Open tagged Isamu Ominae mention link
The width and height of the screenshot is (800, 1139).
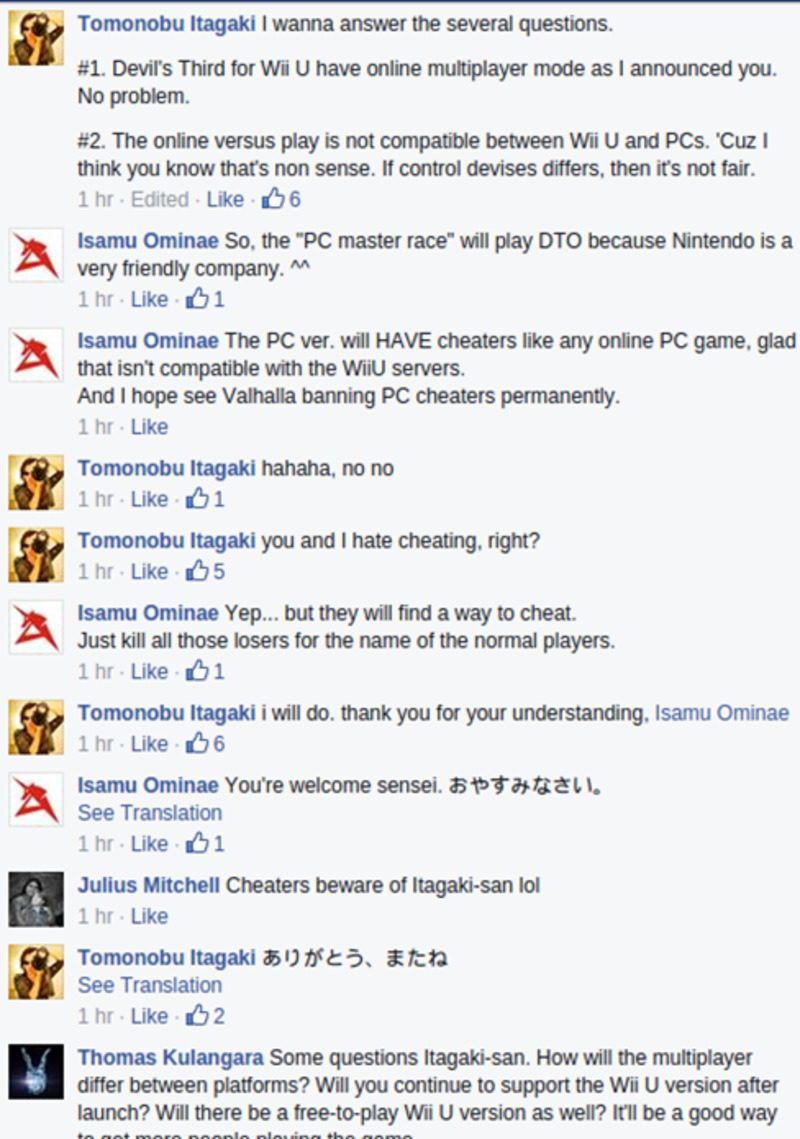point(722,713)
